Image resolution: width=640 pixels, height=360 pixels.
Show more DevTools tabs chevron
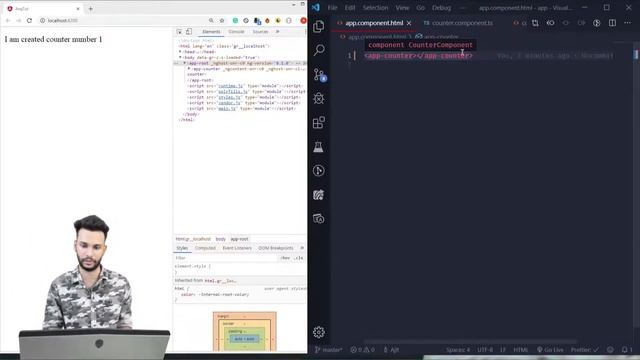278,32
